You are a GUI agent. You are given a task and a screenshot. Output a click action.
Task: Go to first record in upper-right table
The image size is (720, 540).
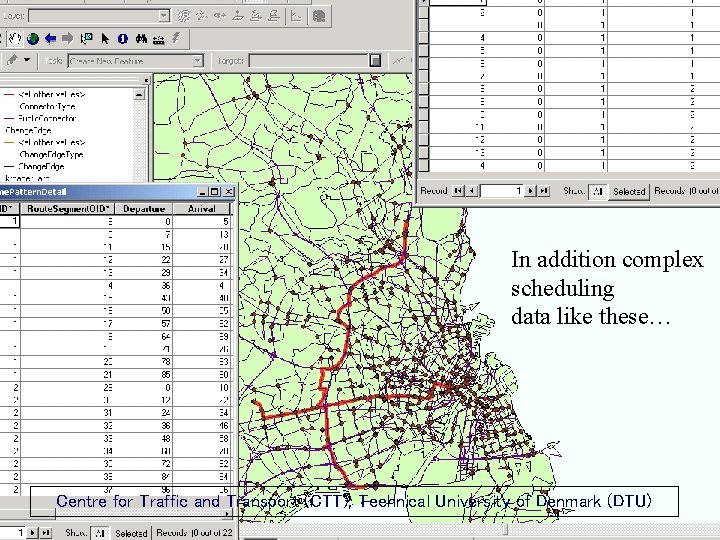(458, 191)
